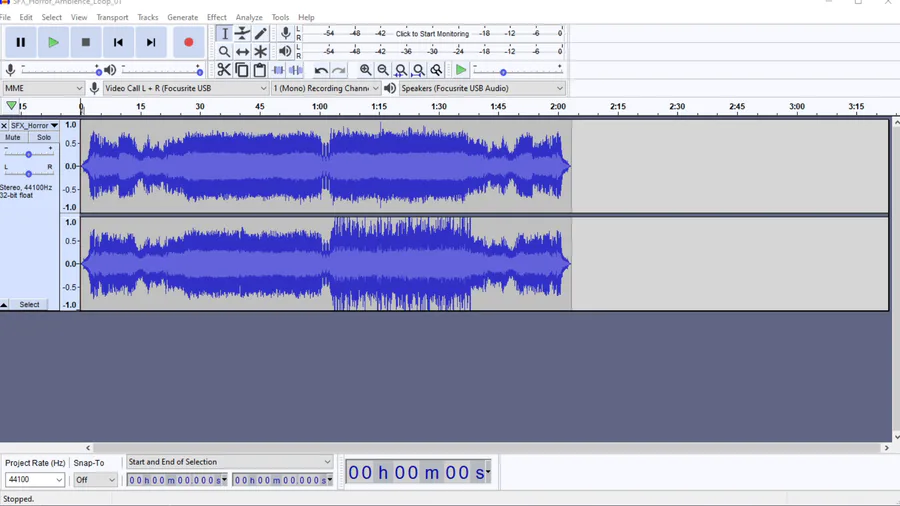Viewport: 900px width, 506px height.
Task: Open the Start and End of Selection dropdown
Action: 229,462
